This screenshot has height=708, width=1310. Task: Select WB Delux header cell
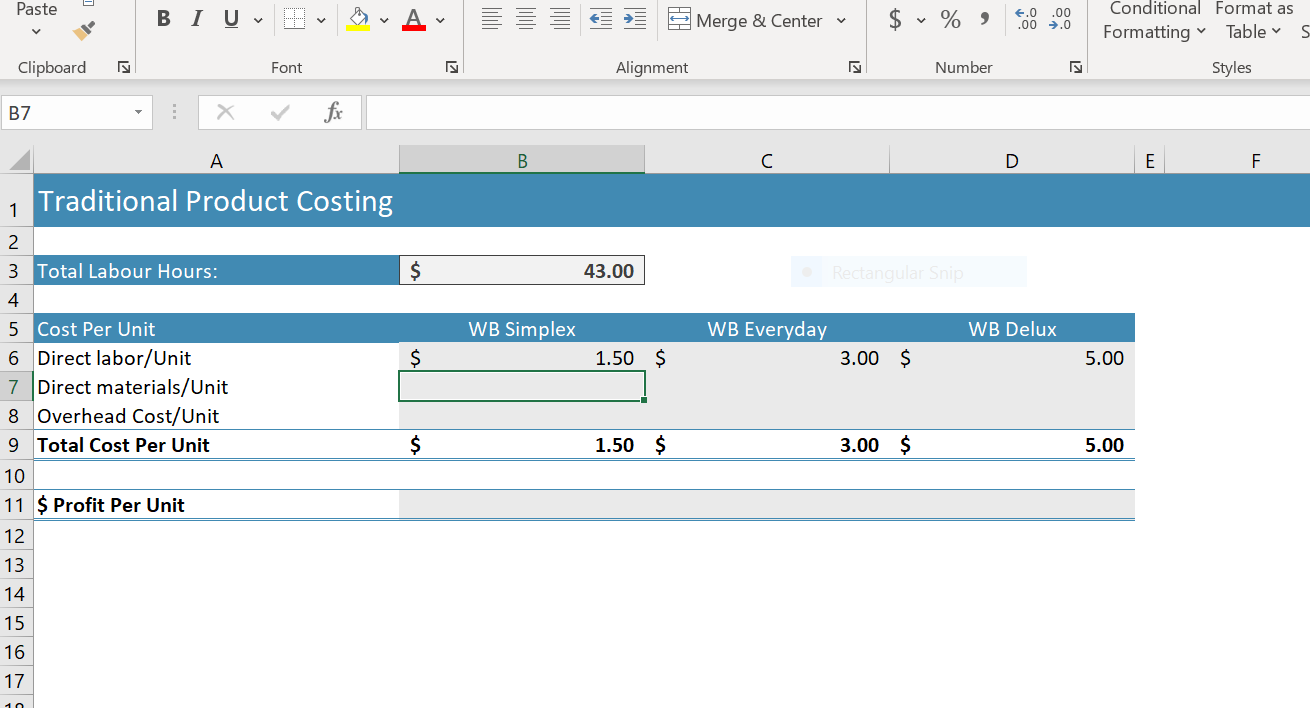(1012, 328)
